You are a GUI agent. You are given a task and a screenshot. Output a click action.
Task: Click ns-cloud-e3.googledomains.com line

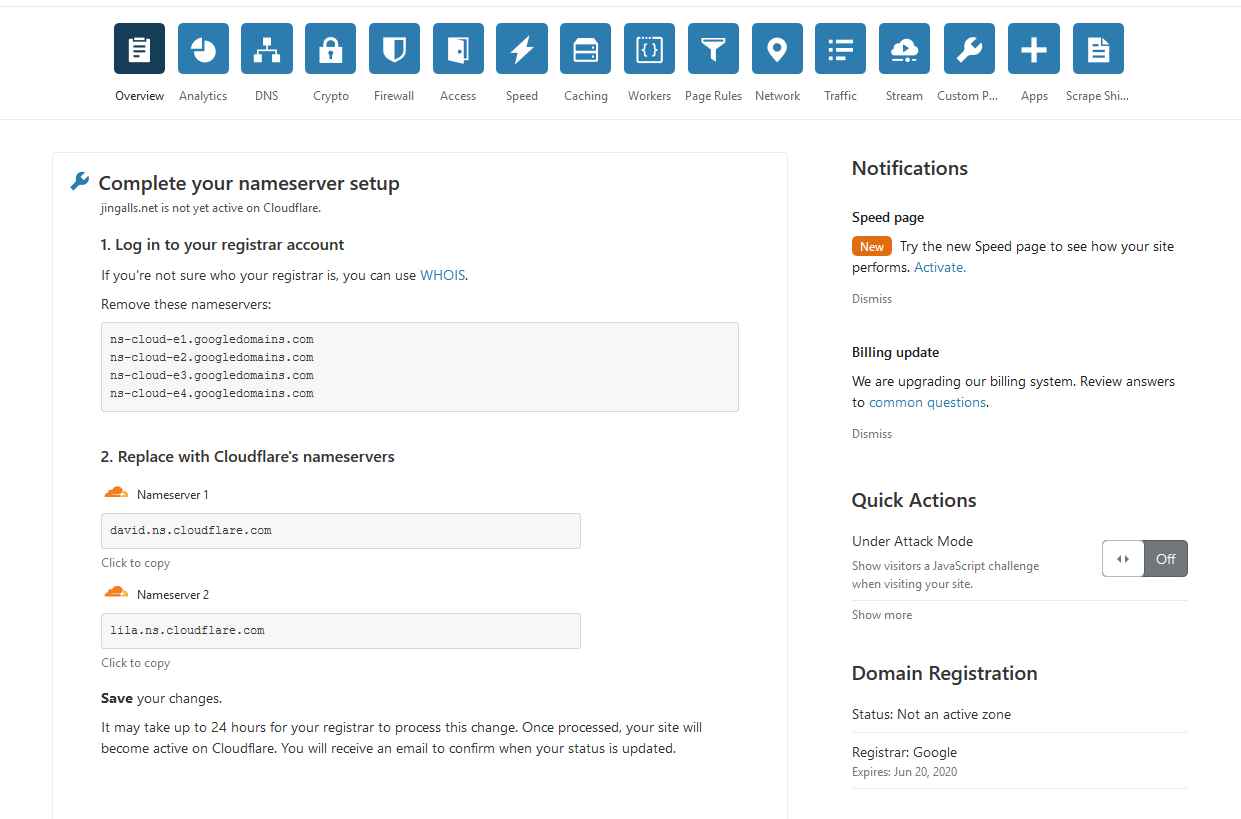click(x=212, y=375)
